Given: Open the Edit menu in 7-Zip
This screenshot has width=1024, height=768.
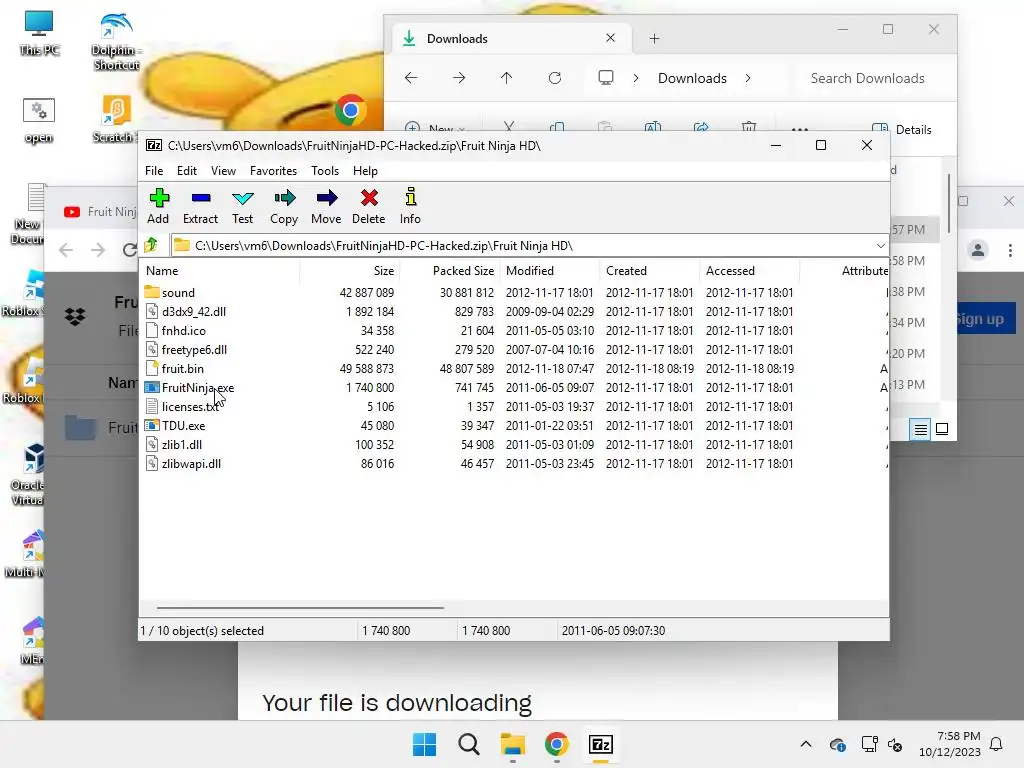Looking at the screenshot, I should (187, 170).
